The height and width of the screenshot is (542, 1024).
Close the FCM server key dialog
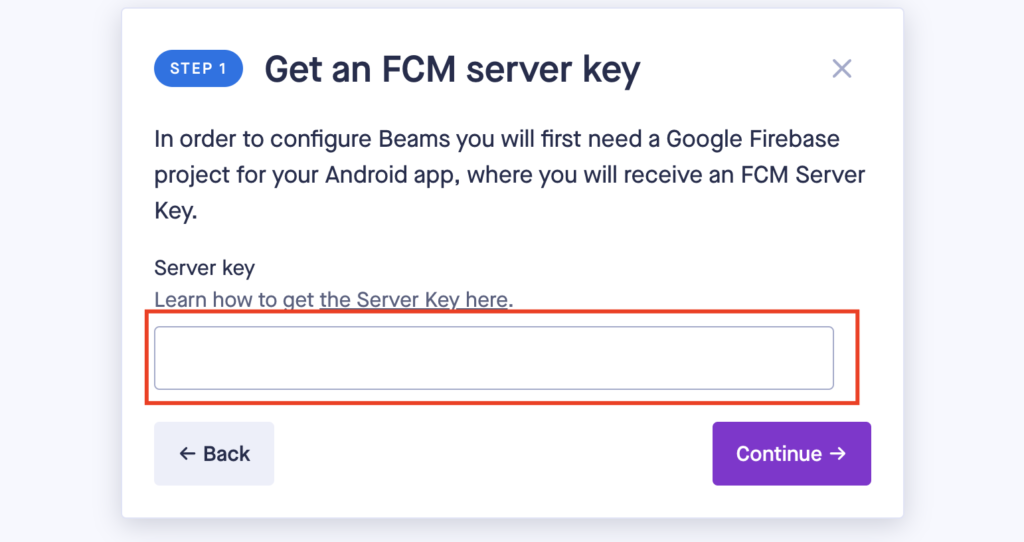click(x=842, y=69)
